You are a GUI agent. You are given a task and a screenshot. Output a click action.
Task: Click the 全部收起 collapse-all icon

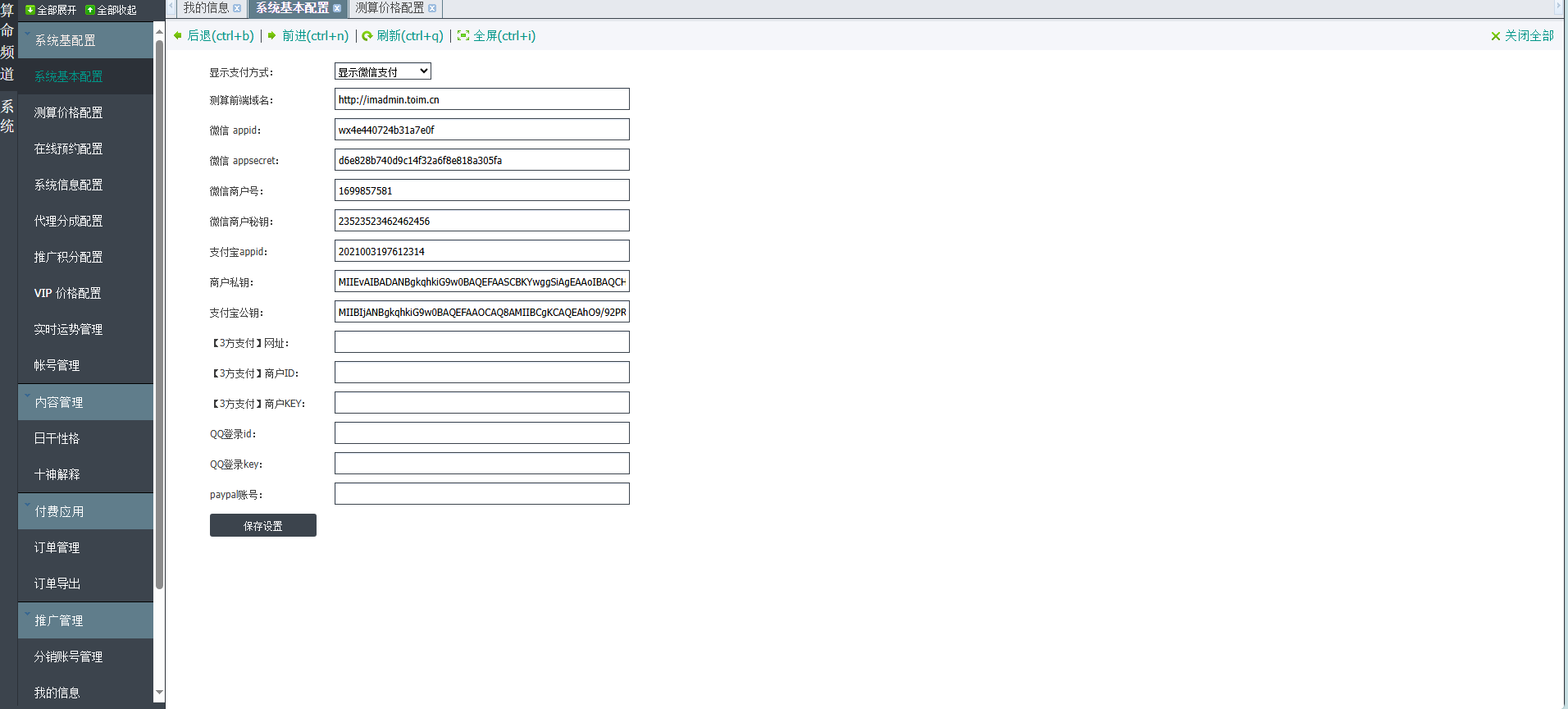[x=90, y=10]
